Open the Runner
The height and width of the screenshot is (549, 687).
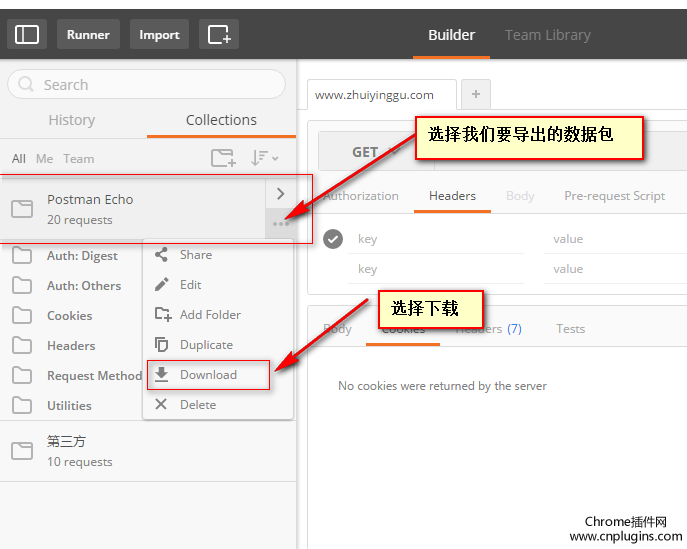[x=88, y=34]
